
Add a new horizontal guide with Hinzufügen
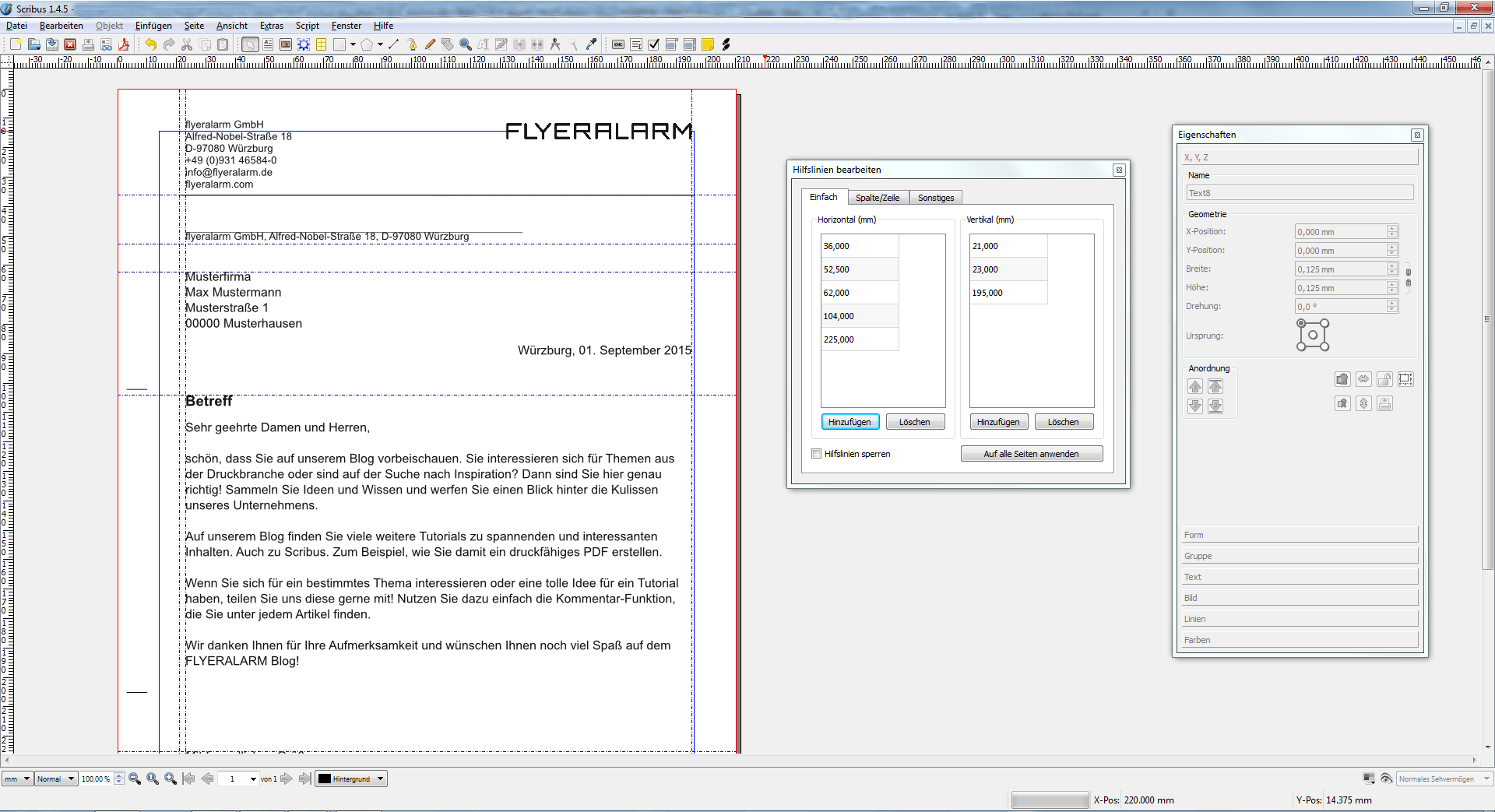click(x=850, y=421)
